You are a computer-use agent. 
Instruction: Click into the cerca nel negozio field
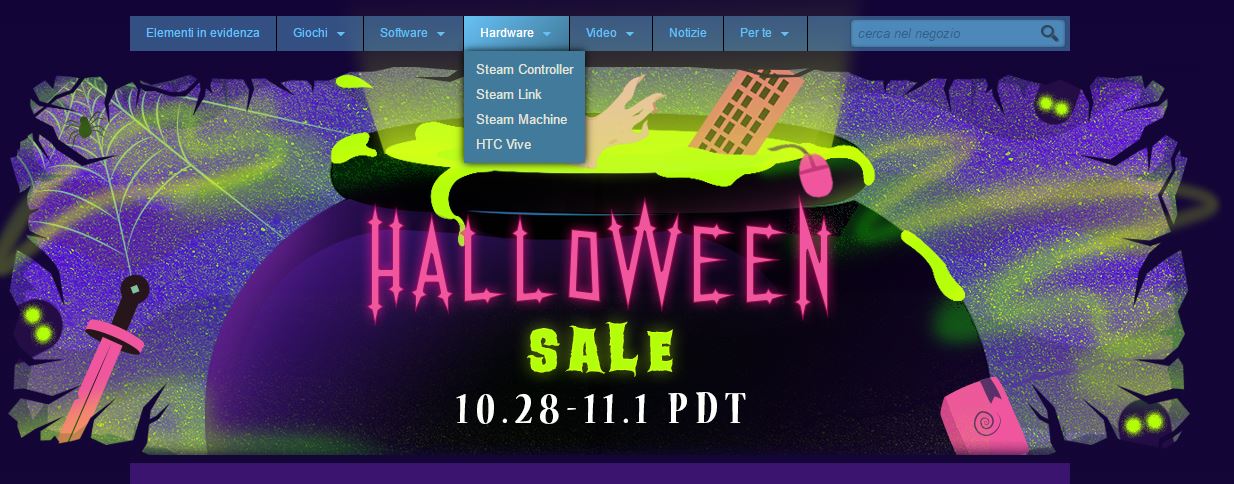tap(945, 33)
